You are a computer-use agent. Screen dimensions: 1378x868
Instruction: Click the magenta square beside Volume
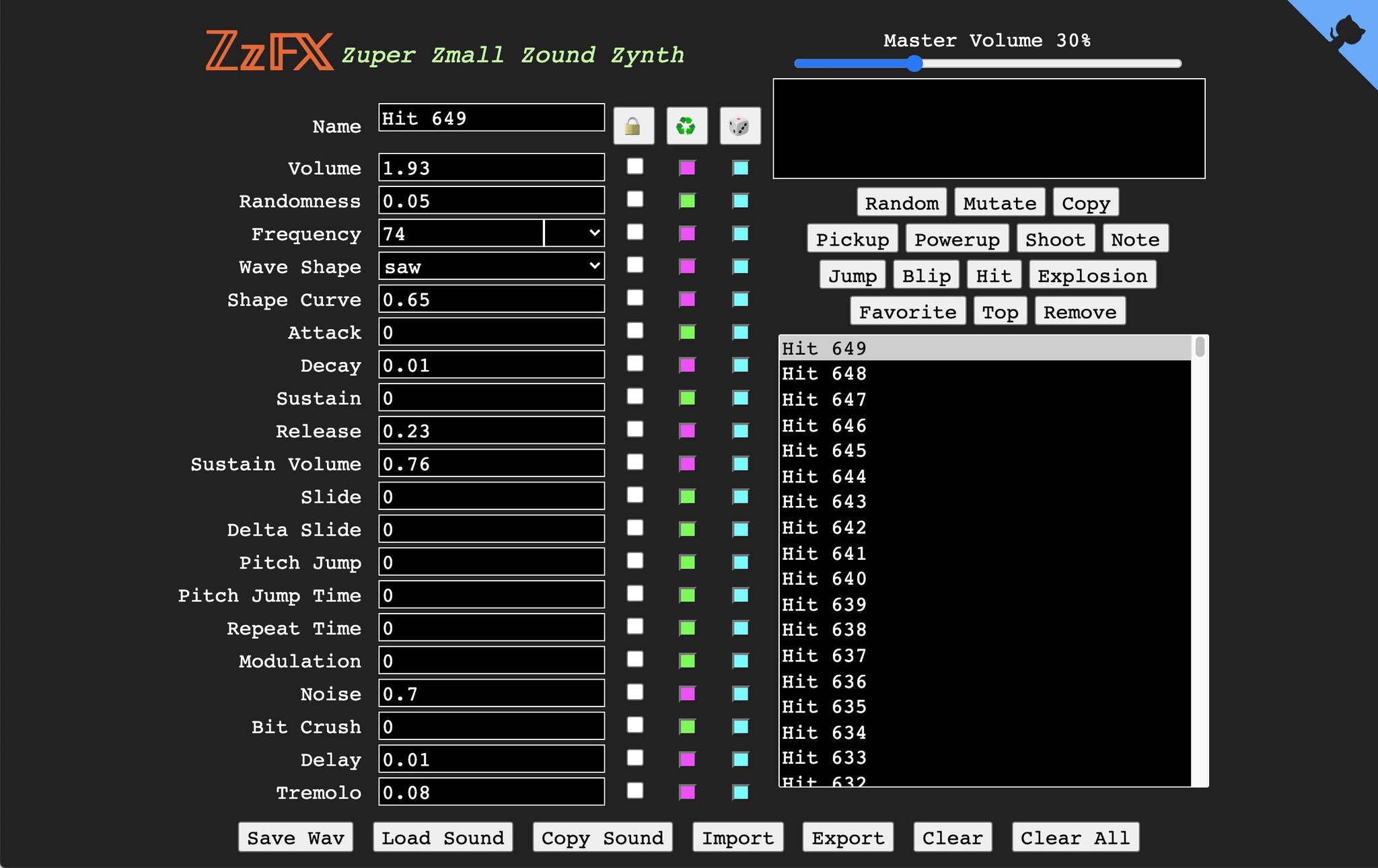click(x=687, y=167)
